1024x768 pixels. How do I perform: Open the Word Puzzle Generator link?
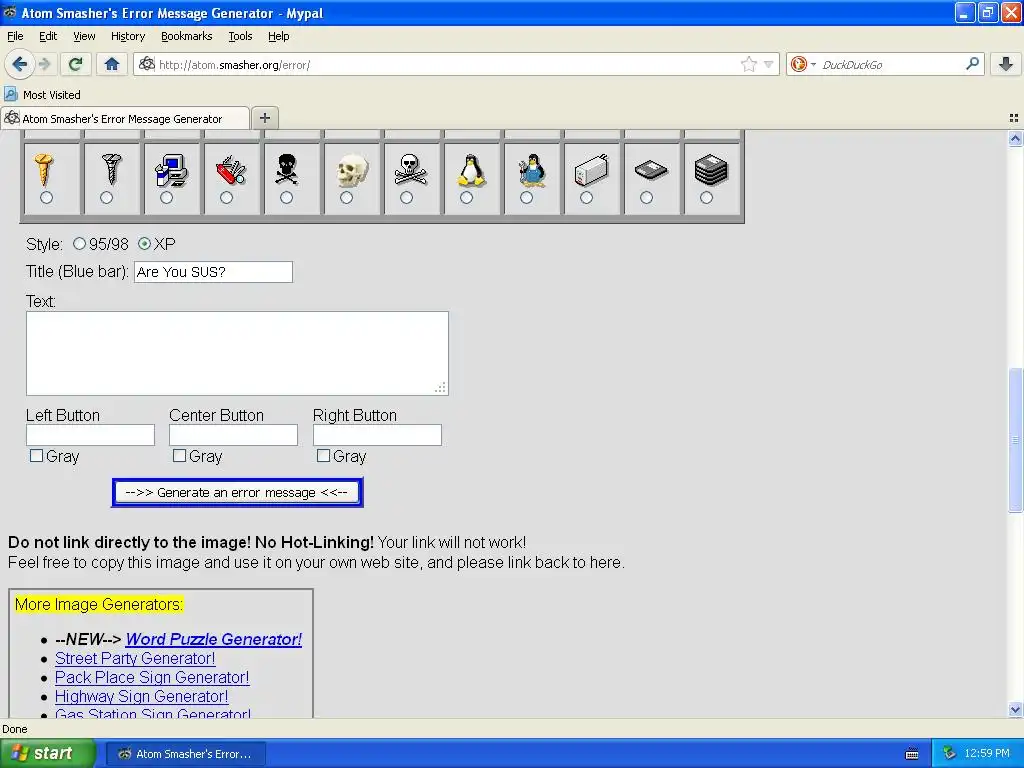pyautogui.click(x=214, y=639)
